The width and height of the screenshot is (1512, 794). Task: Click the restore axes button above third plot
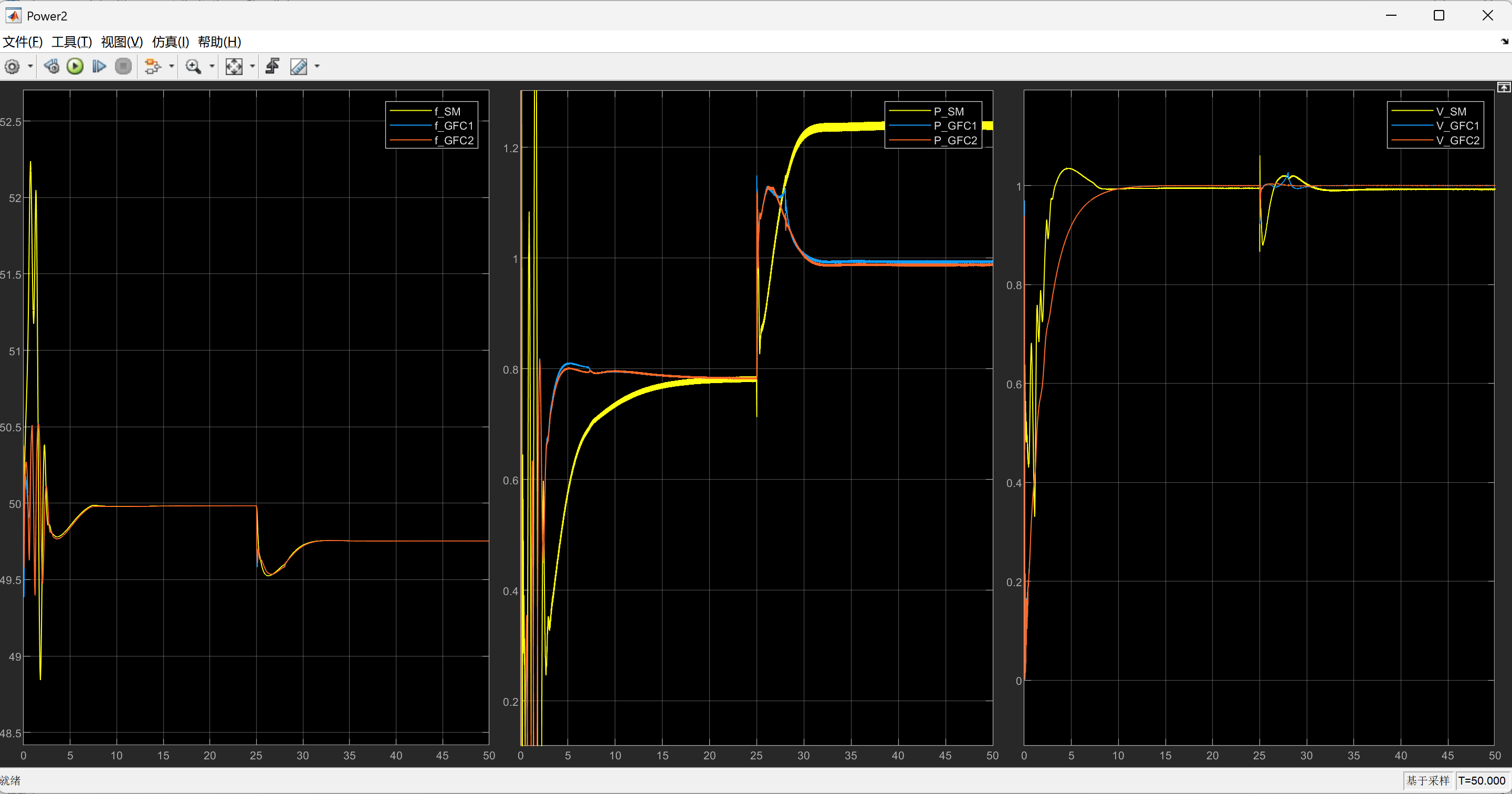(x=1504, y=88)
